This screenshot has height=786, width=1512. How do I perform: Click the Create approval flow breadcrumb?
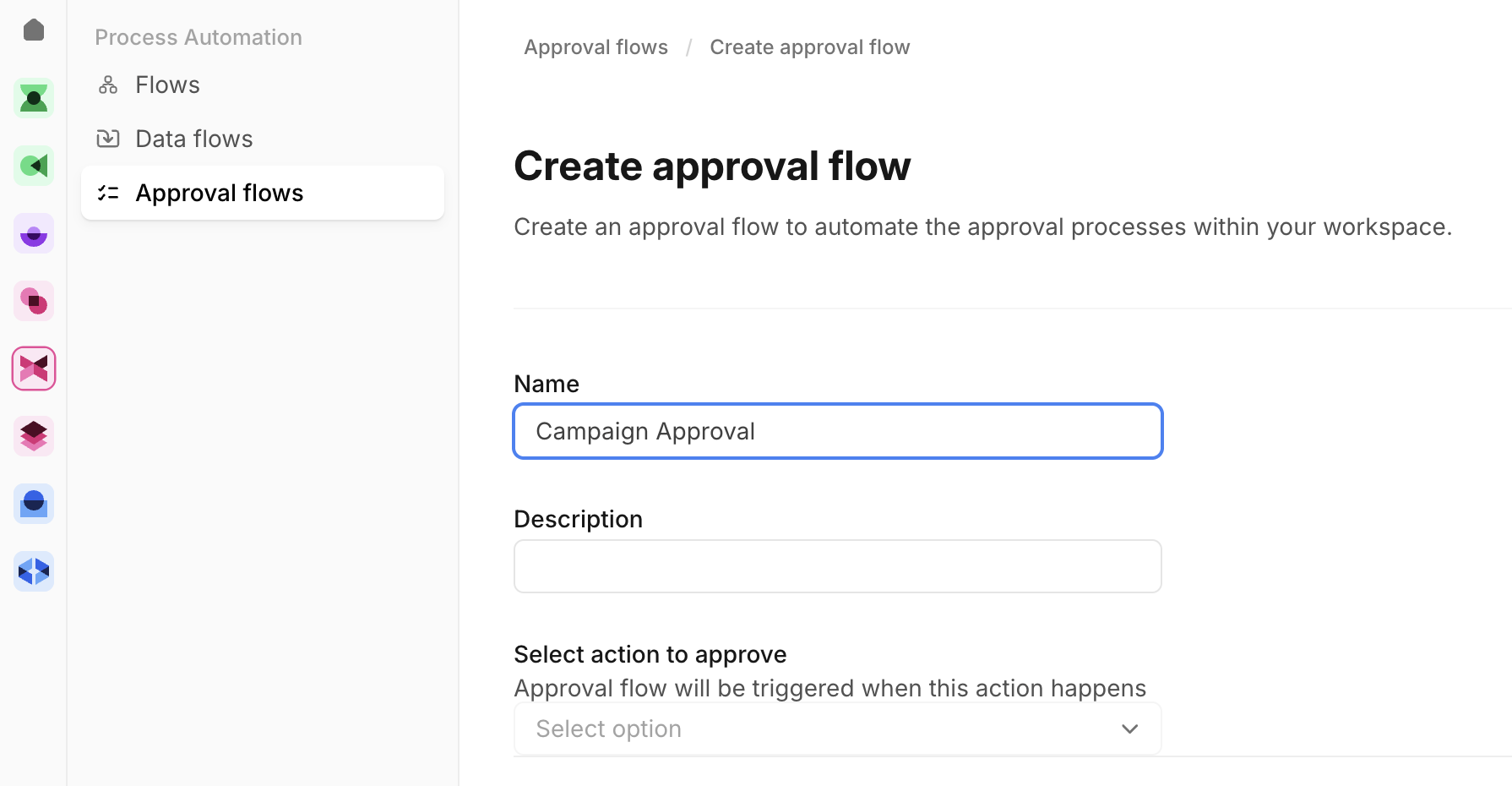click(809, 47)
